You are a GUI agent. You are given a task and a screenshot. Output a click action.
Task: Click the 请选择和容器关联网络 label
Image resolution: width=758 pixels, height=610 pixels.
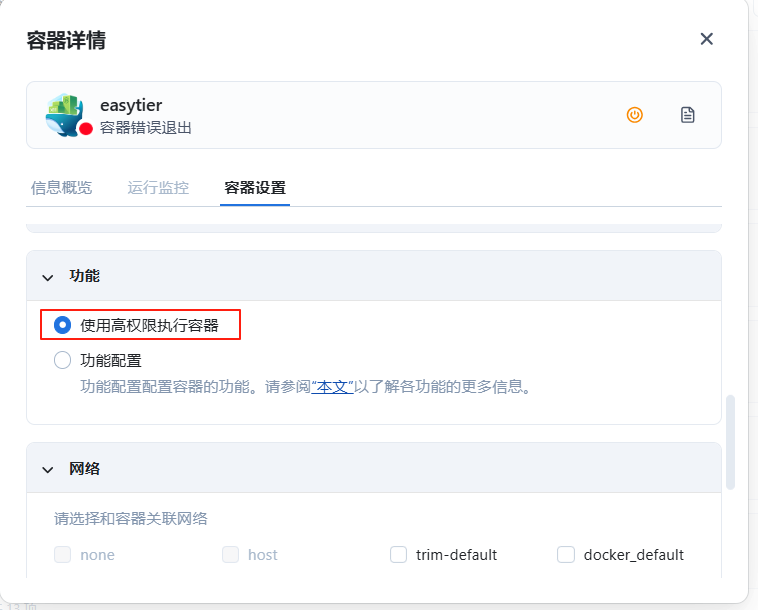pos(131,519)
